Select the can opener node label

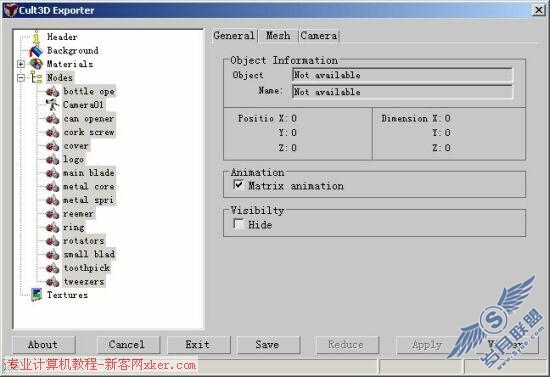coord(89,119)
